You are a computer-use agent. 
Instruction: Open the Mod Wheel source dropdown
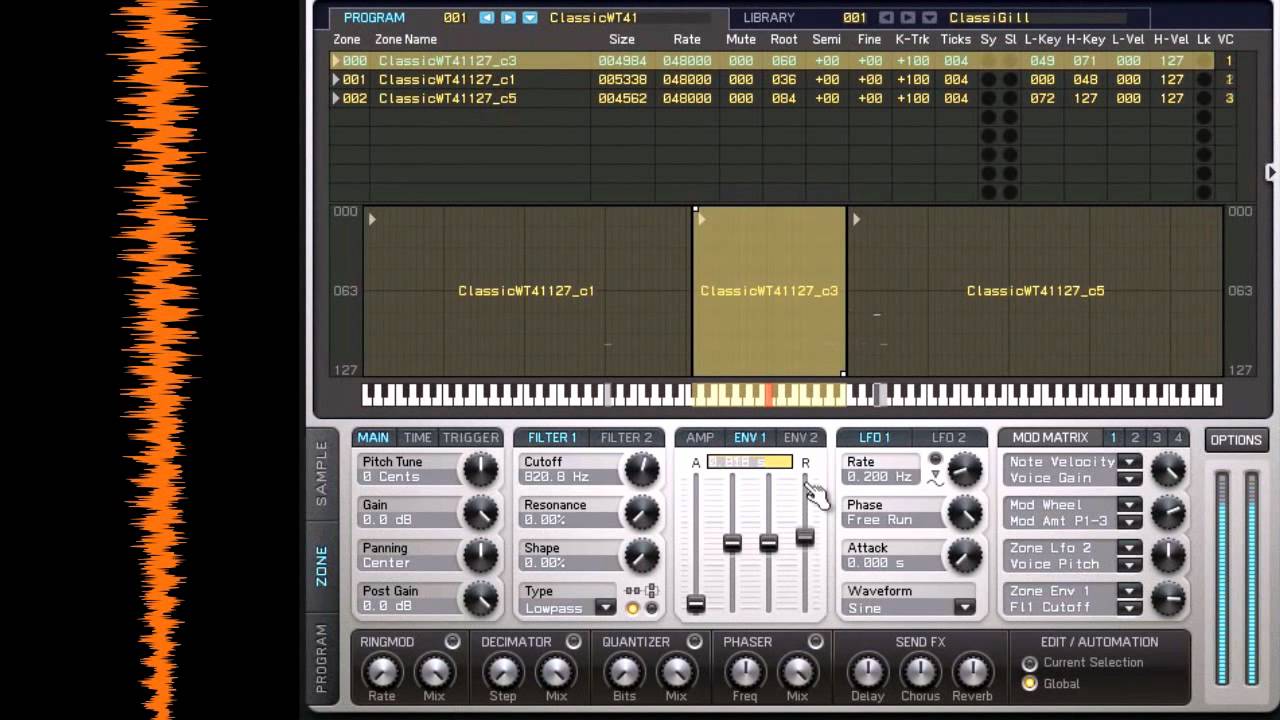(x=1129, y=505)
